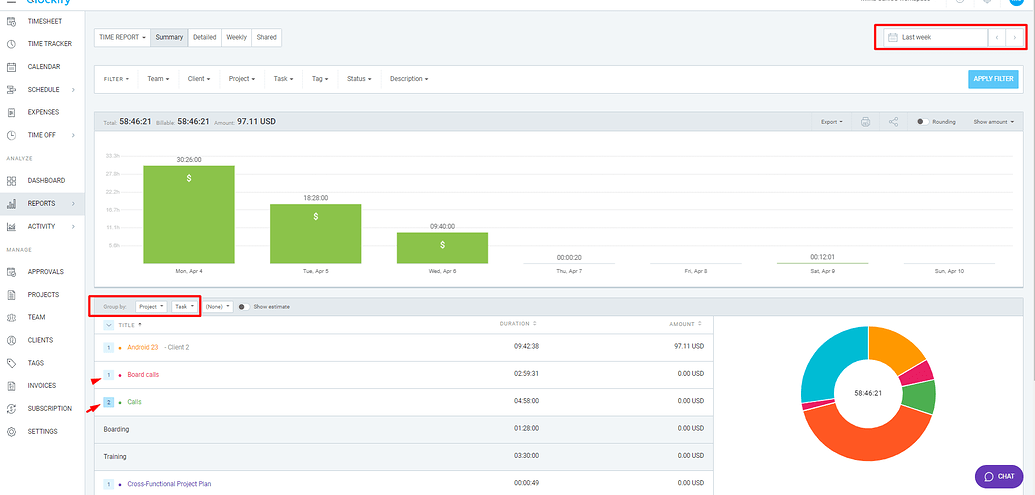Viewport: 1035px width, 495px height.
Task: Open the Export dropdown
Action: tap(832, 122)
